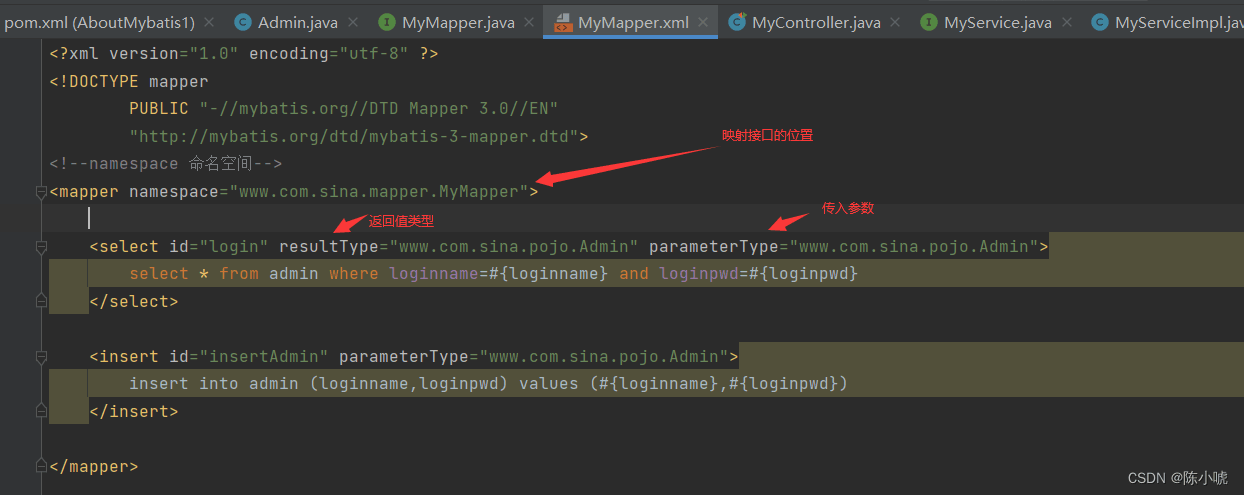
Task: Click the class icon on Admin.java tab
Action: click(x=242, y=22)
